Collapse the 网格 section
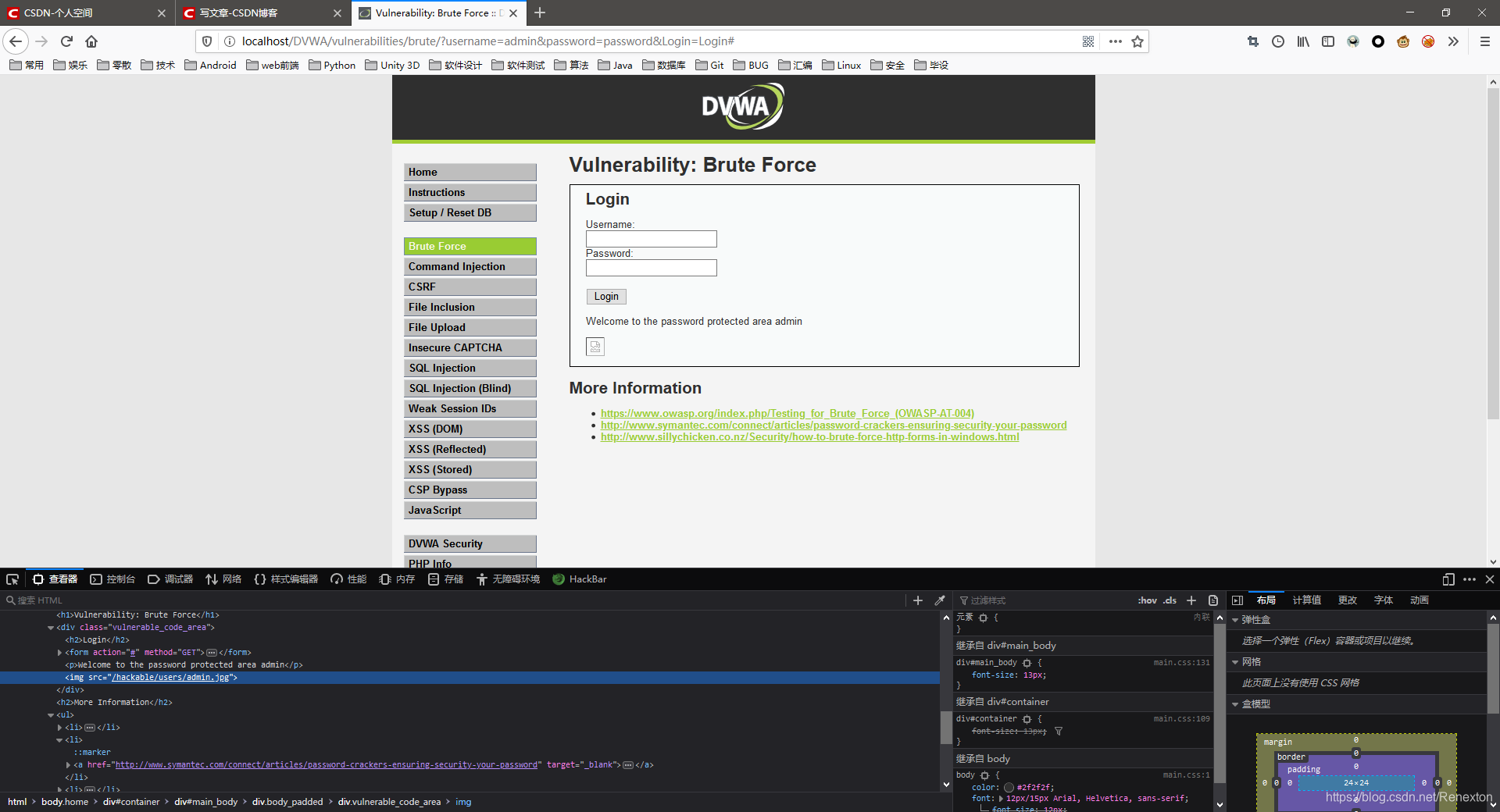 1235,662
